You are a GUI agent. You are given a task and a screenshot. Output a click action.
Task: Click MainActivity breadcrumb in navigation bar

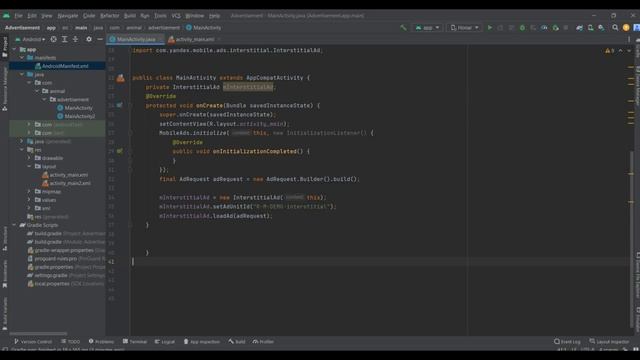pyautogui.click(x=204, y=28)
